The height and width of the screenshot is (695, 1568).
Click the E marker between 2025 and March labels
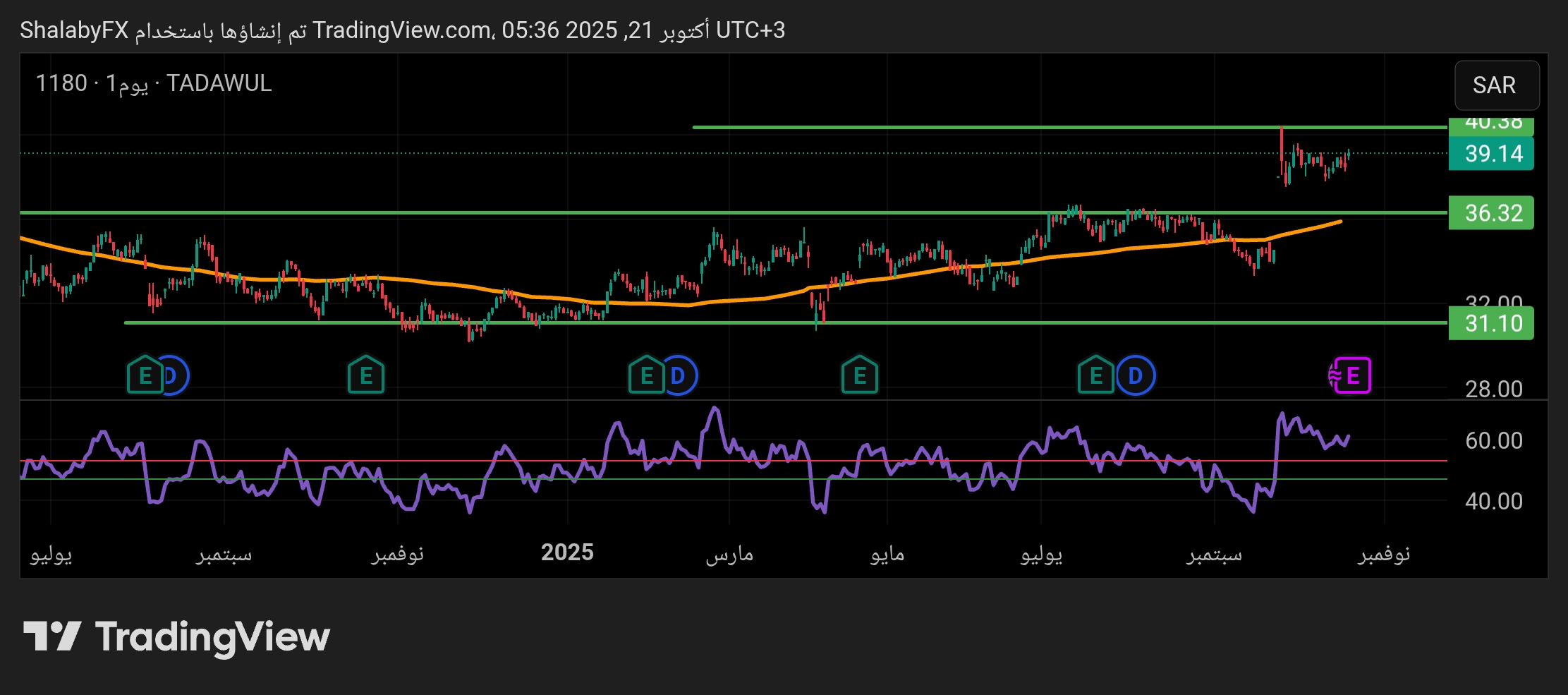click(646, 375)
